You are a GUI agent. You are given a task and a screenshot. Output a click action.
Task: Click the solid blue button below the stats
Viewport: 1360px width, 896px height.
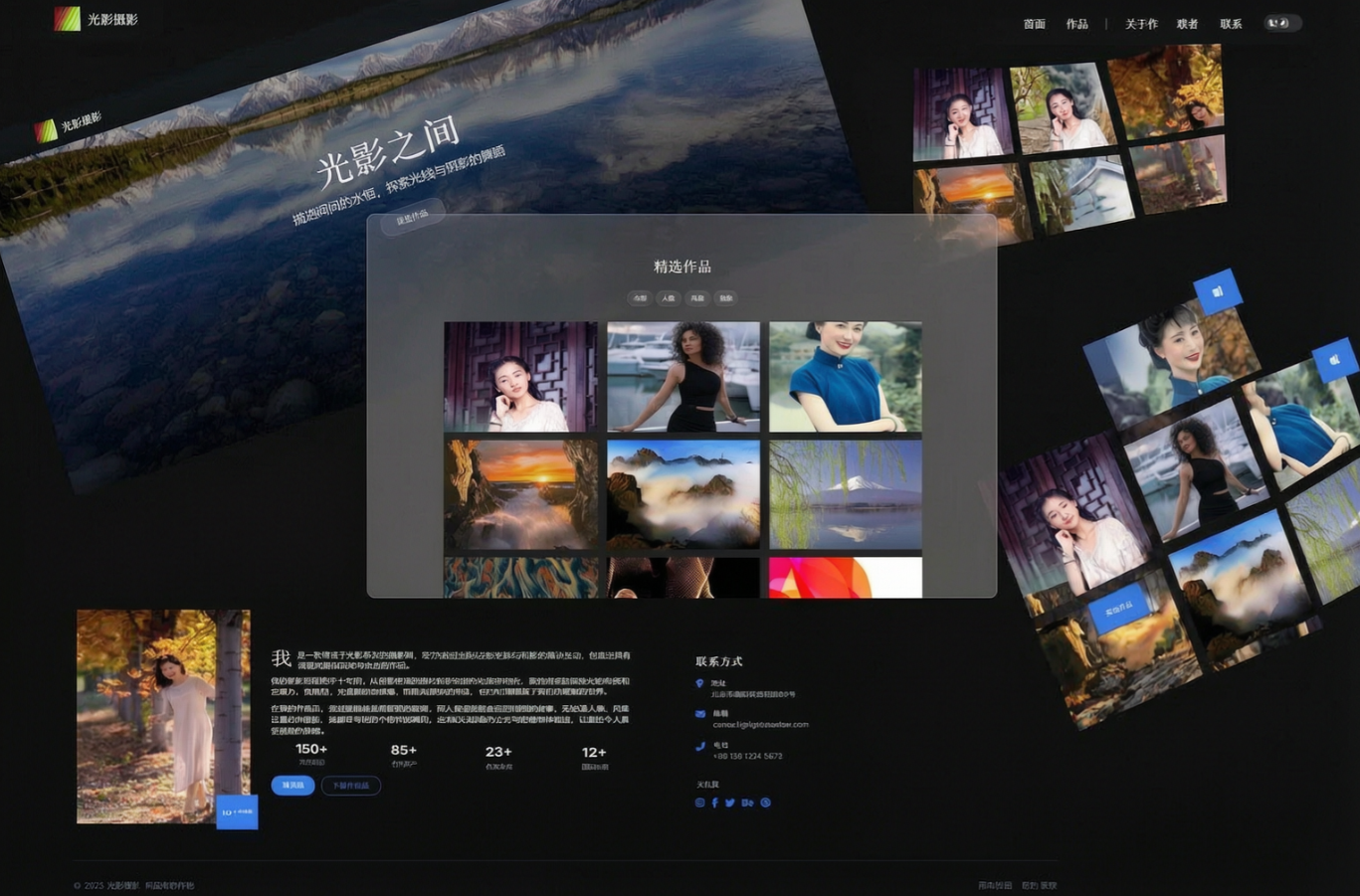(x=293, y=786)
